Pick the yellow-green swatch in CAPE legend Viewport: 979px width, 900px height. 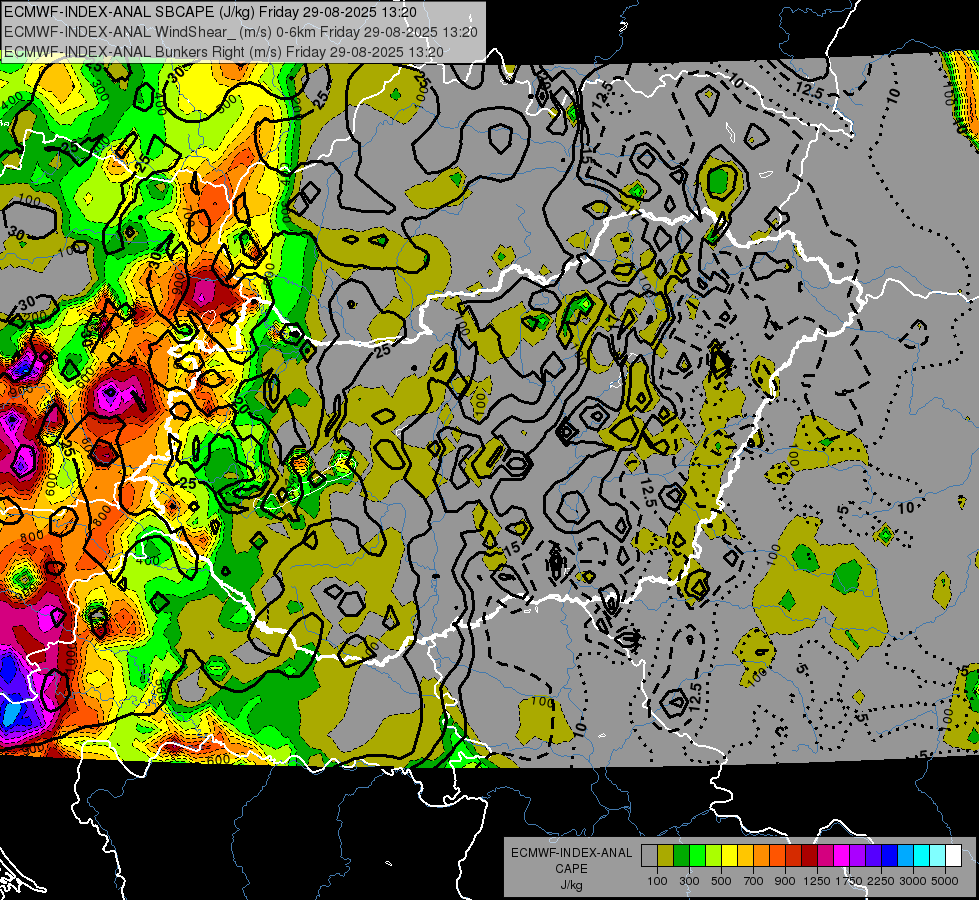[714, 856]
